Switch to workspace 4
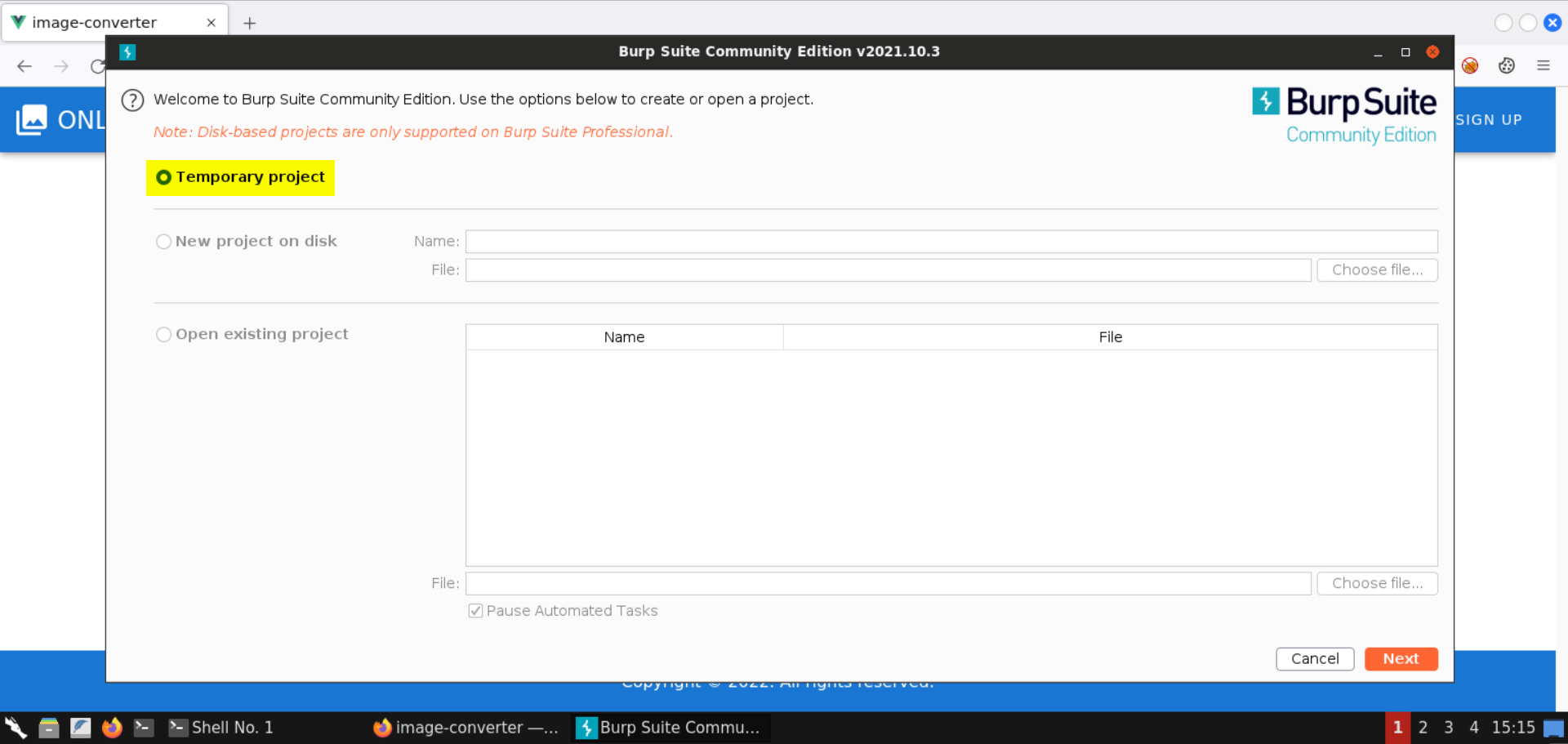 [1474, 728]
